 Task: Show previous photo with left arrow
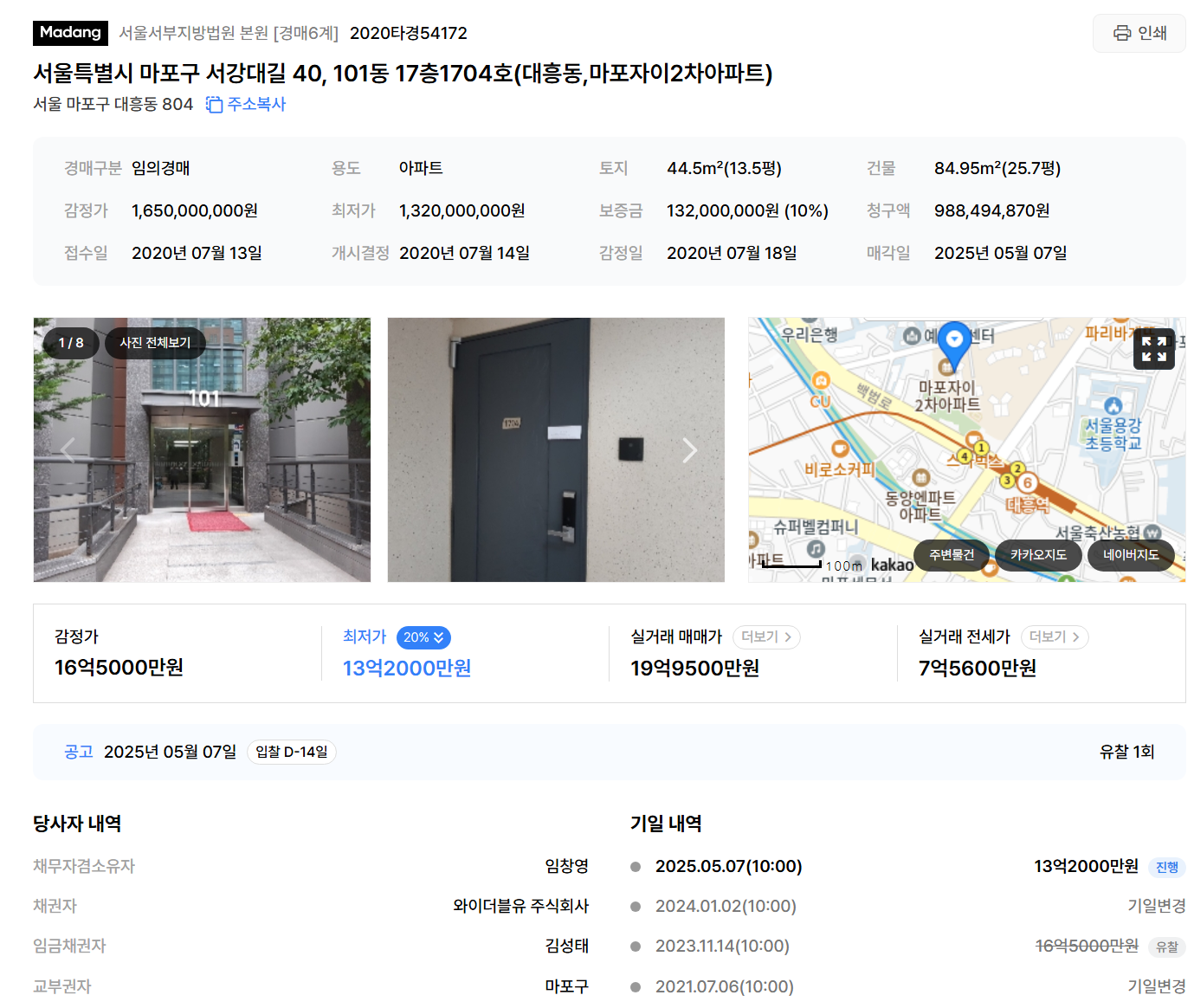click(x=68, y=449)
